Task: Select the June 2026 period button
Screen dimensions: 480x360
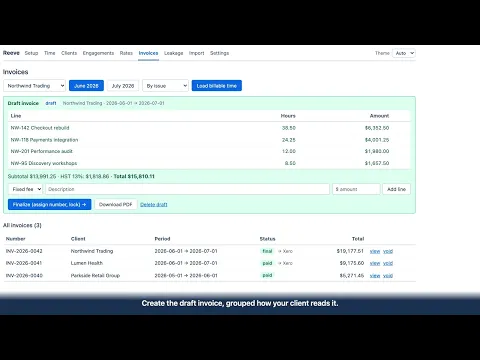Action: tap(86, 86)
